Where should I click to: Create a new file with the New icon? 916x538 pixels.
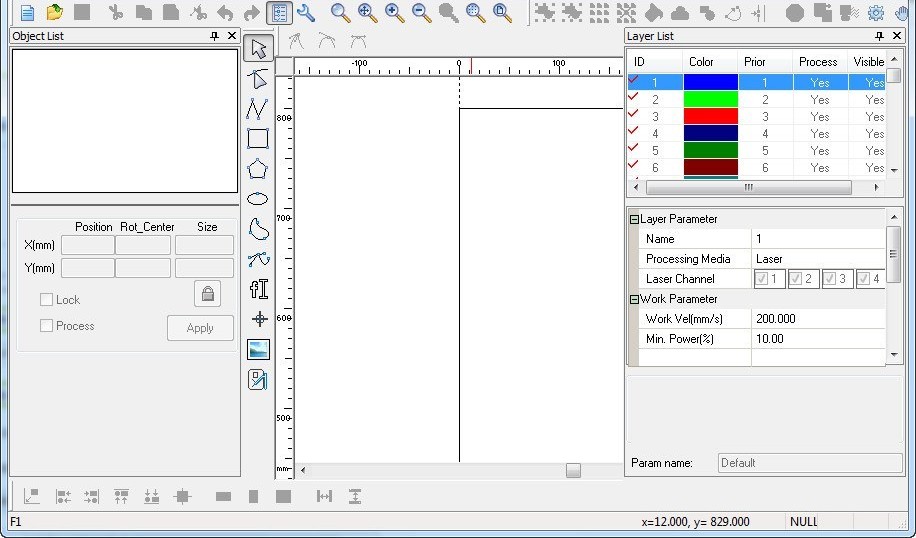tap(27, 12)
